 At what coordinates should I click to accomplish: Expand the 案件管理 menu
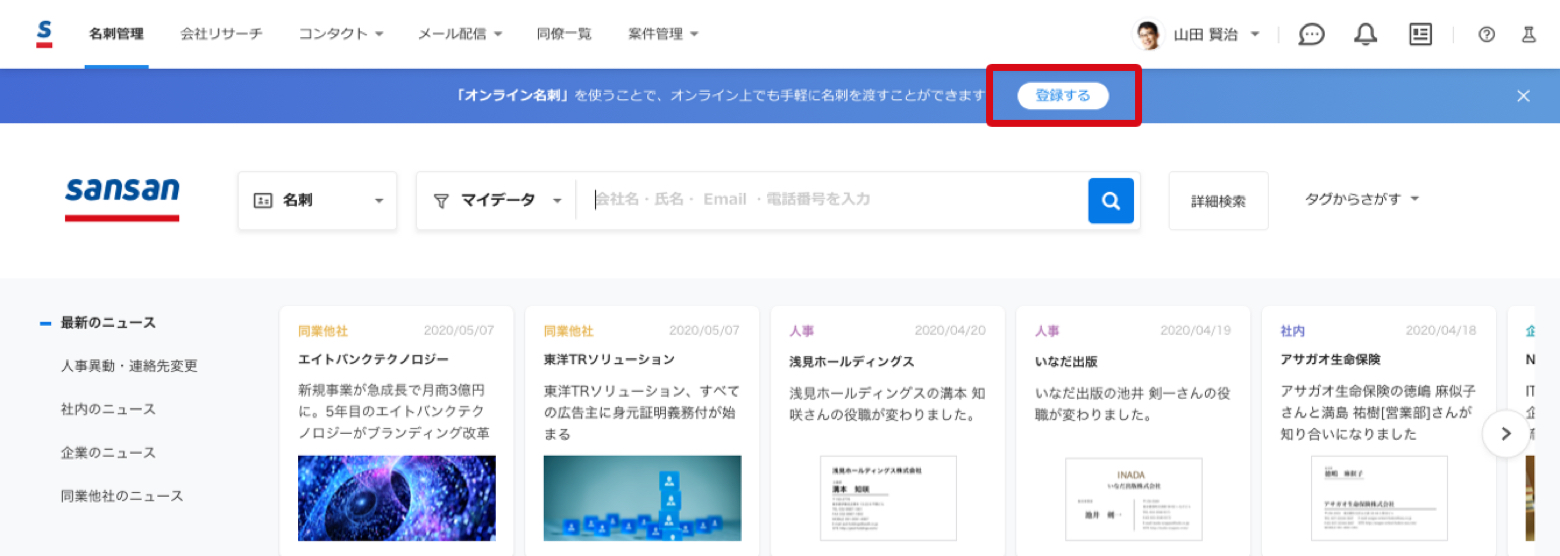[x=663, y=34]
